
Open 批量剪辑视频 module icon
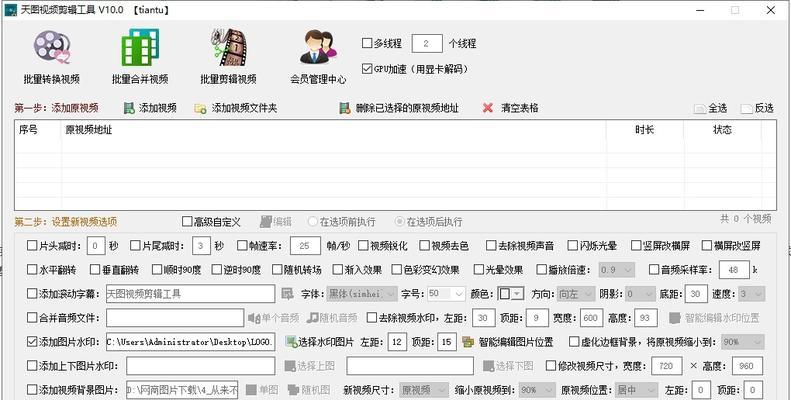[229, 47]
